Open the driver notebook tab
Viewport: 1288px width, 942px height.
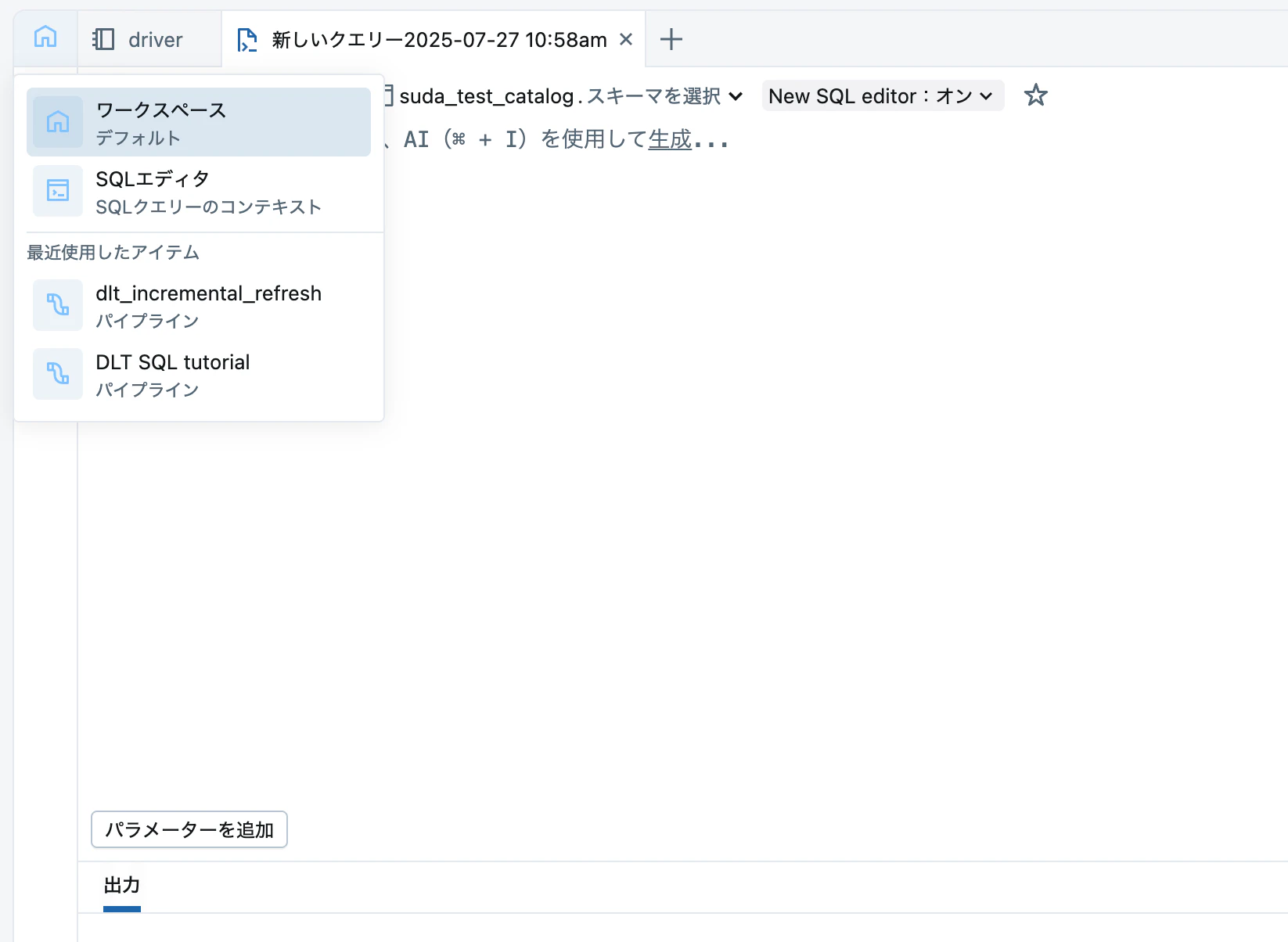(149, 39)
